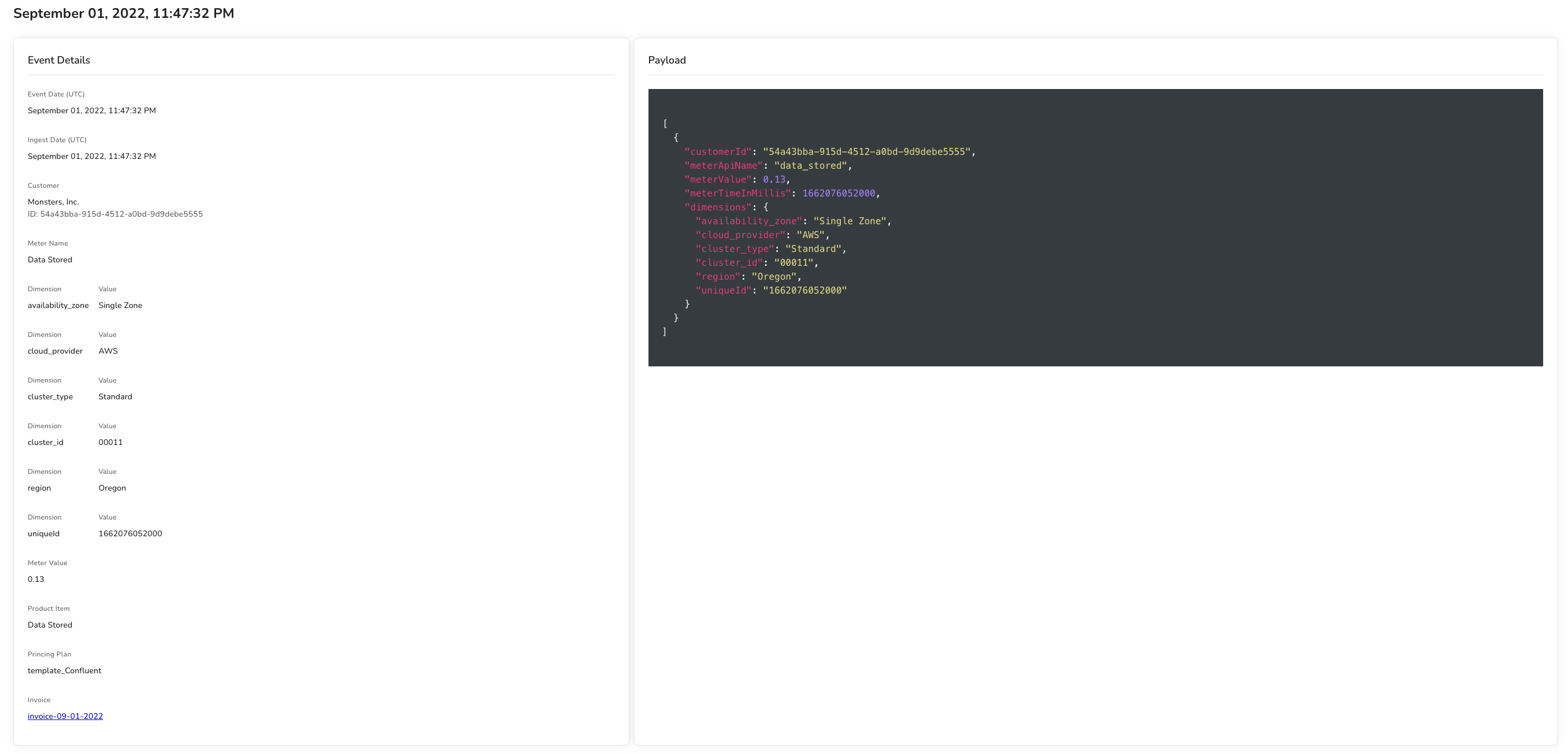Screen dimensions: 1568x753
Task: Click the Payload panel heading
Action: (x=666, y=60)
